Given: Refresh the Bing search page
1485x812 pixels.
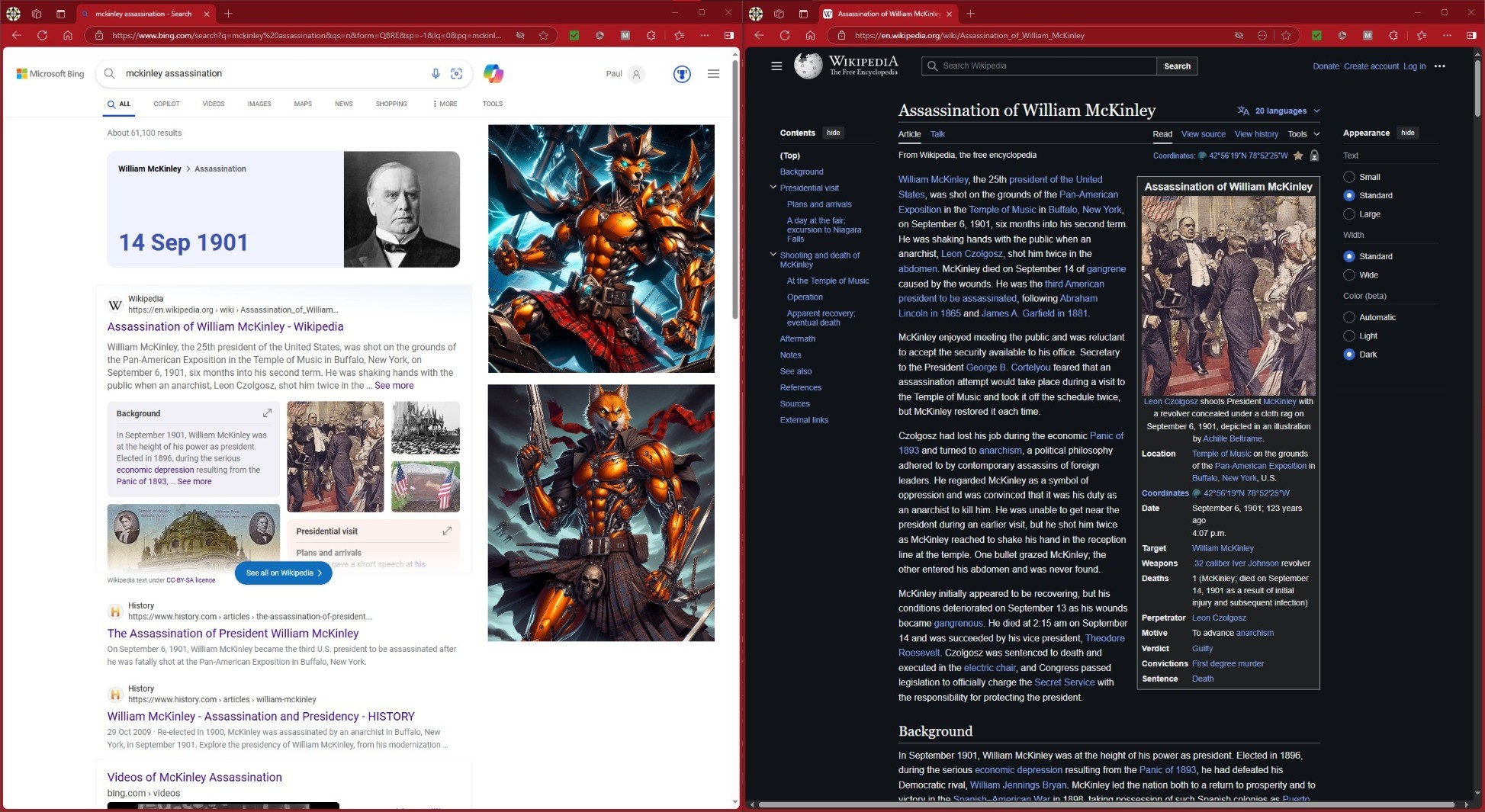Looking at the screenshot, I should (x=42, y=35).
